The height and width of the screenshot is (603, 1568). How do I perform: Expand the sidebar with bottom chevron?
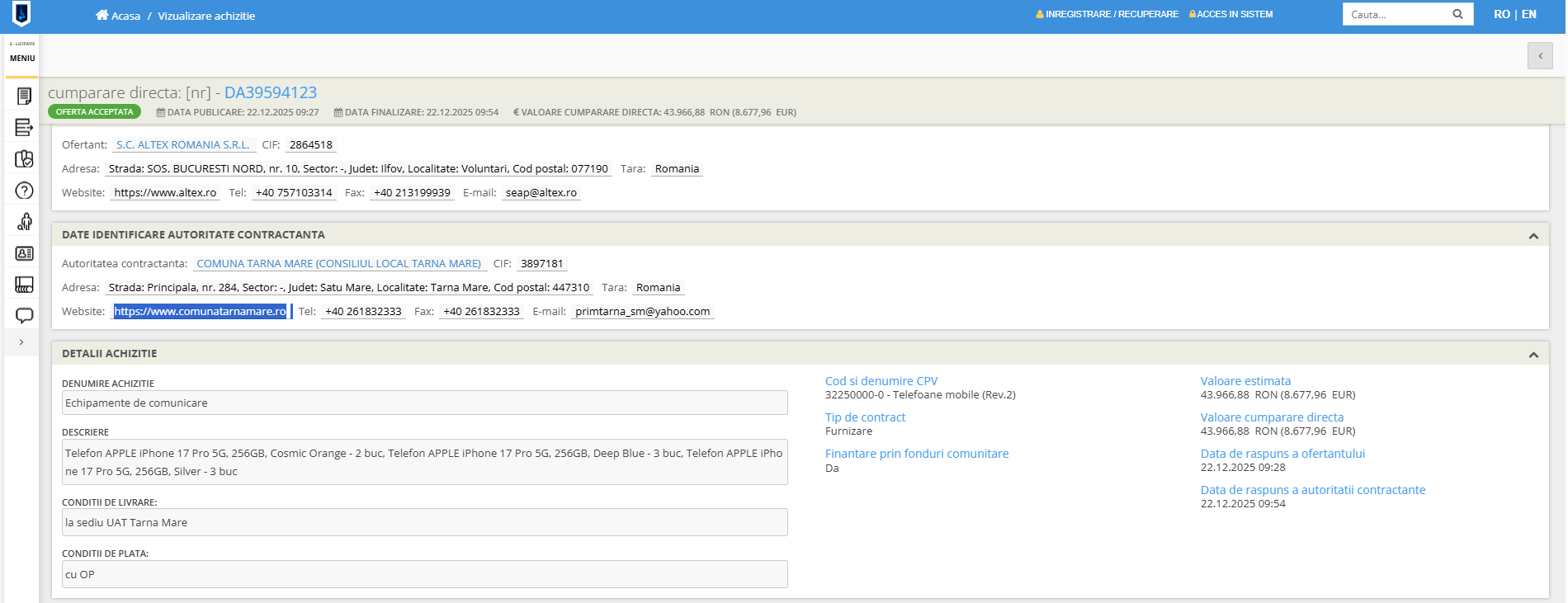pyautogui.click(x=21, y=342)
